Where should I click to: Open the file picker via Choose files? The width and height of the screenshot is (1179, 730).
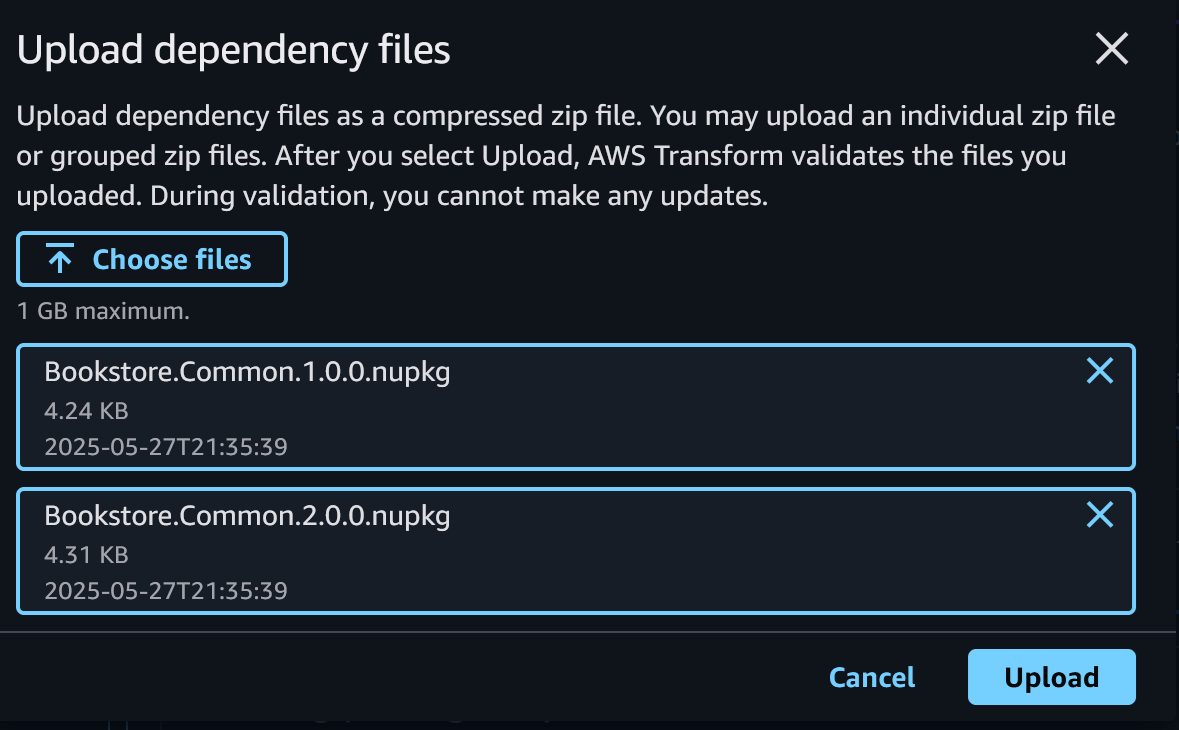(x=151, y=258)
